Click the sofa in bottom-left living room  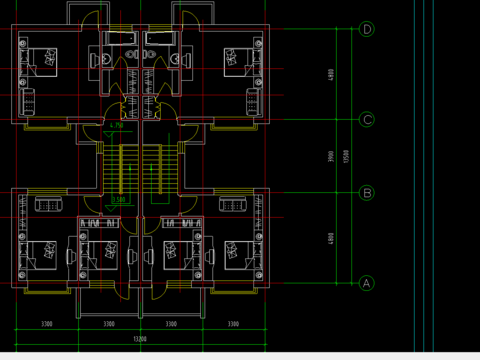click(49, 204)
